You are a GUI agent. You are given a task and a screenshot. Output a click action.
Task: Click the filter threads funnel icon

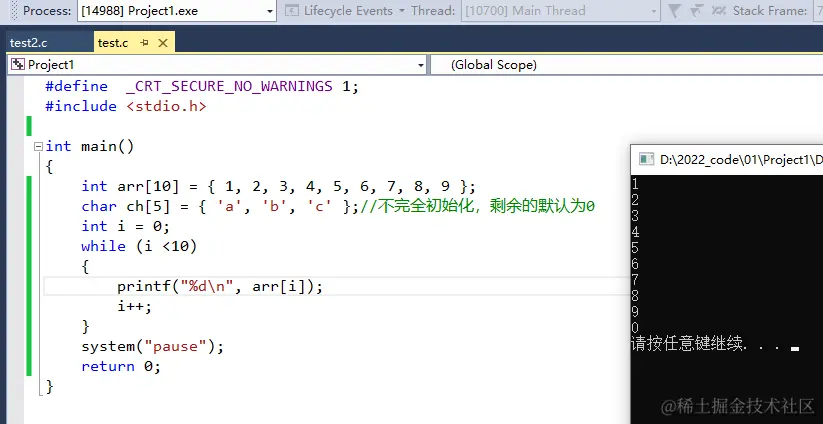pos(675,10)
